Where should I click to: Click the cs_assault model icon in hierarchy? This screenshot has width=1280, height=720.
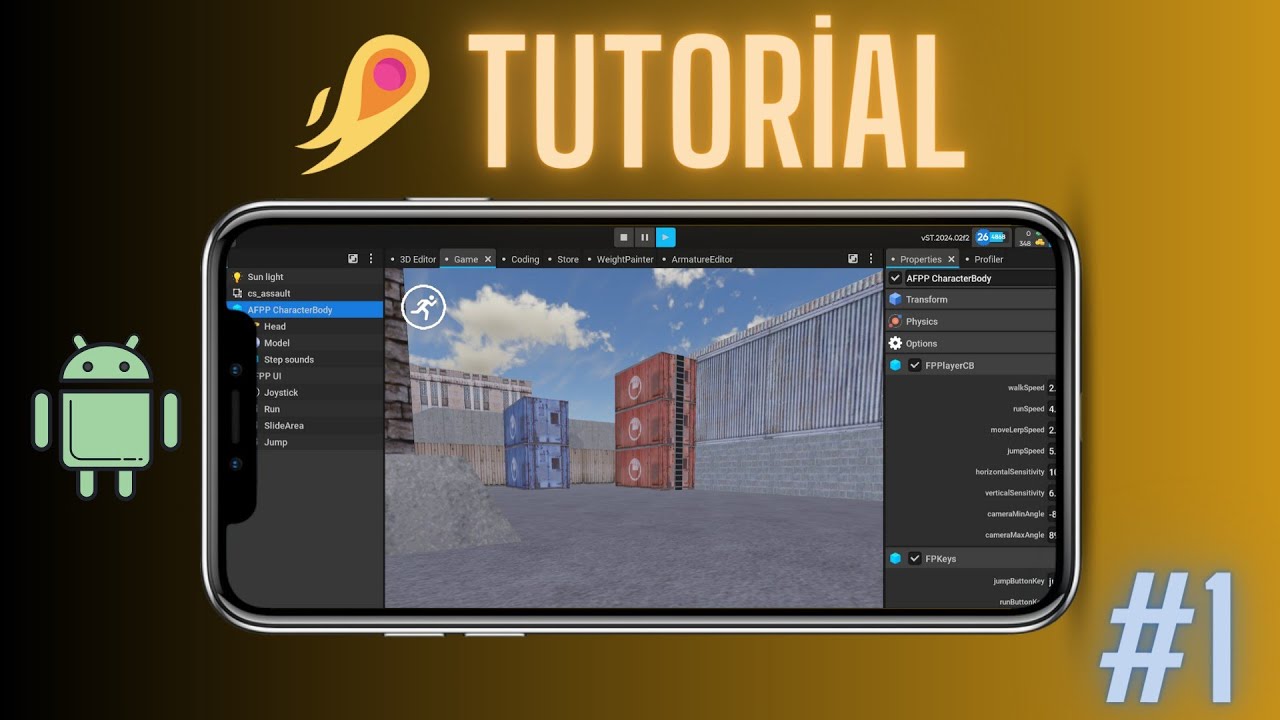237,293
